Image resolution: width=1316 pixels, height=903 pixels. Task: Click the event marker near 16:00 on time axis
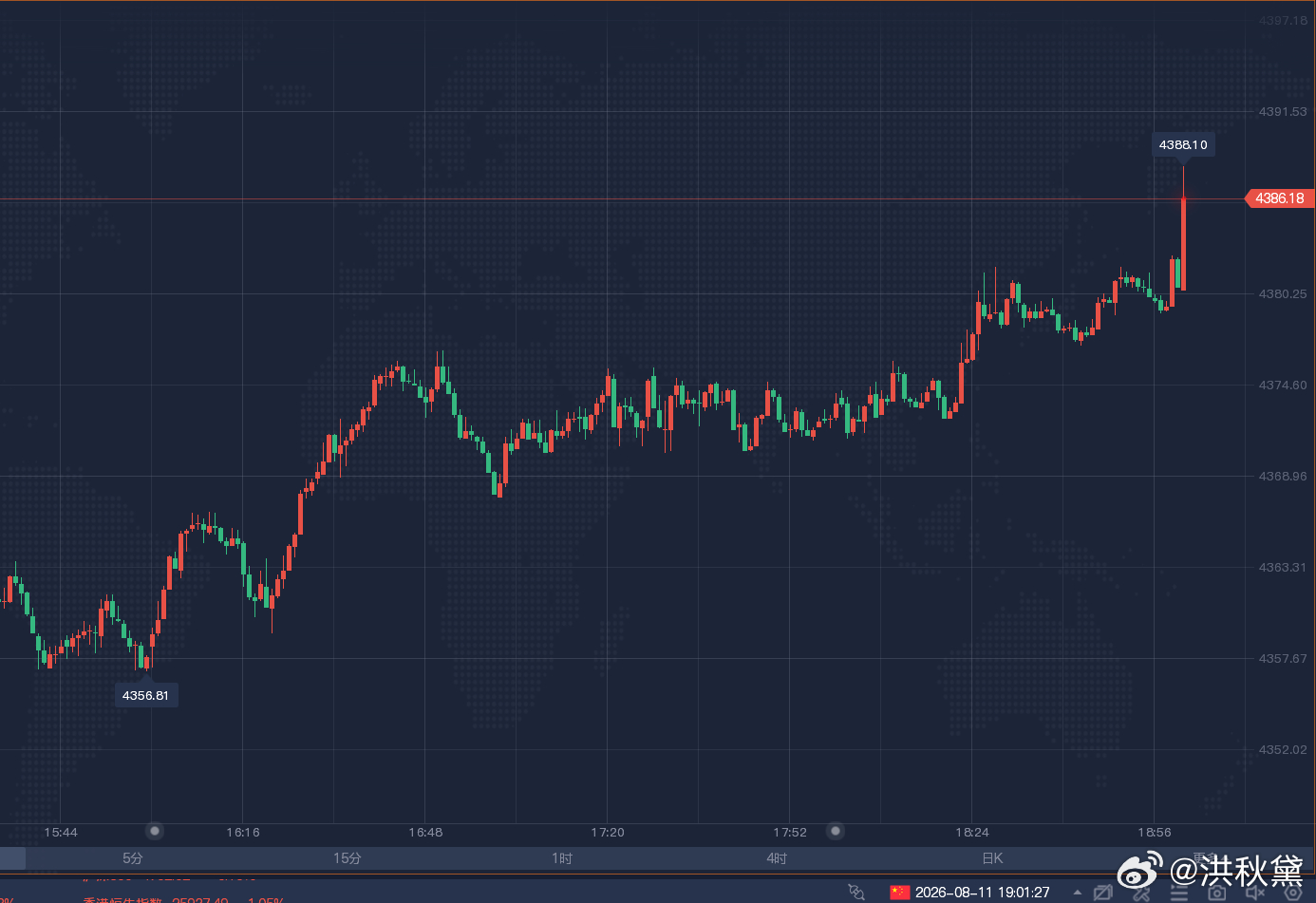[155, 831]
